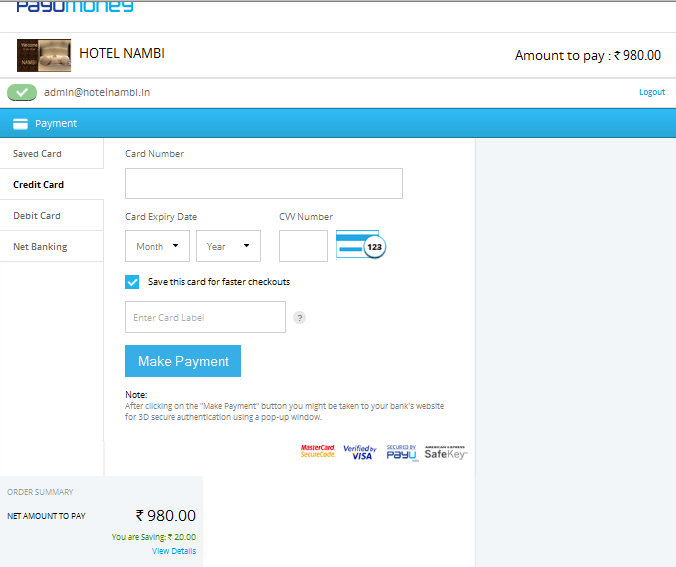The width and height of the screenshot is (676, 567).
Task: Focus the Card Number input field
Action: [264, 184]
